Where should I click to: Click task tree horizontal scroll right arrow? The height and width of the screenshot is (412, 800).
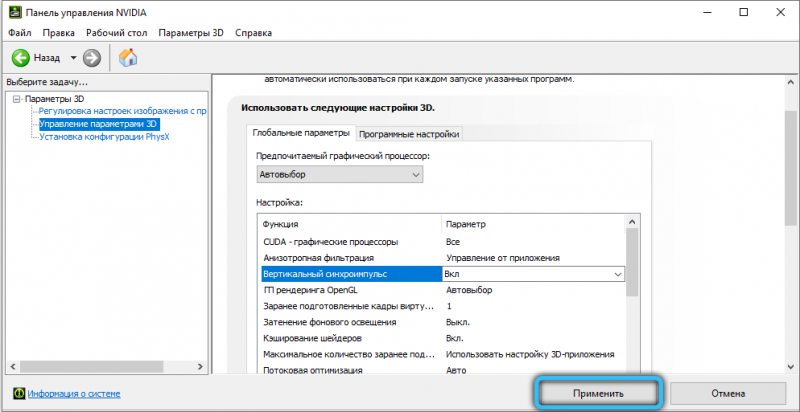click(x=200, y=367)
